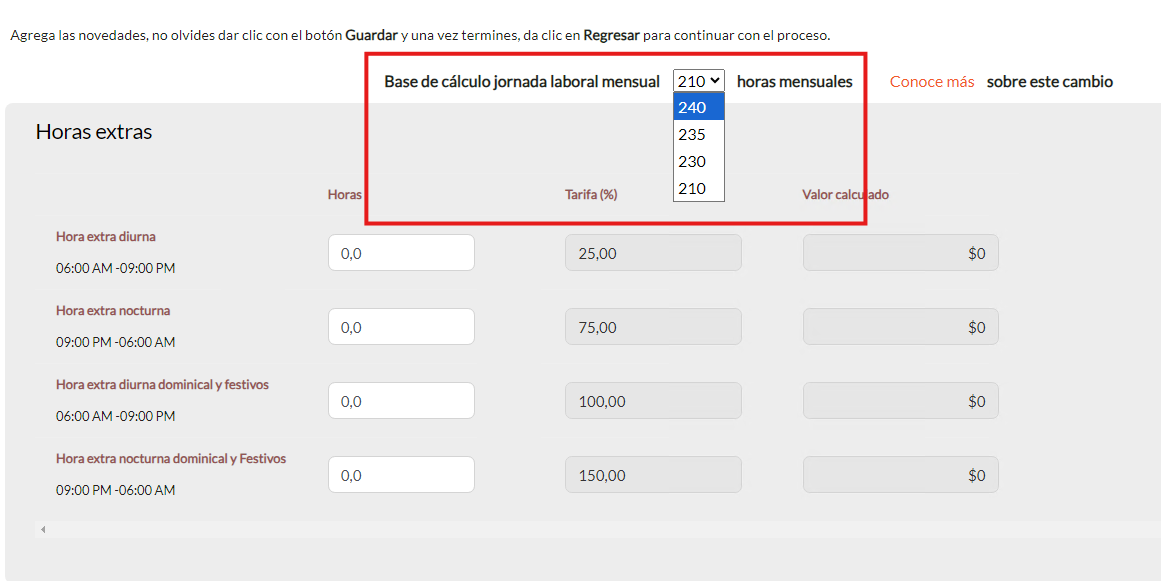Click valor calculado field for Hora extra diurna

tap(900, 253)
